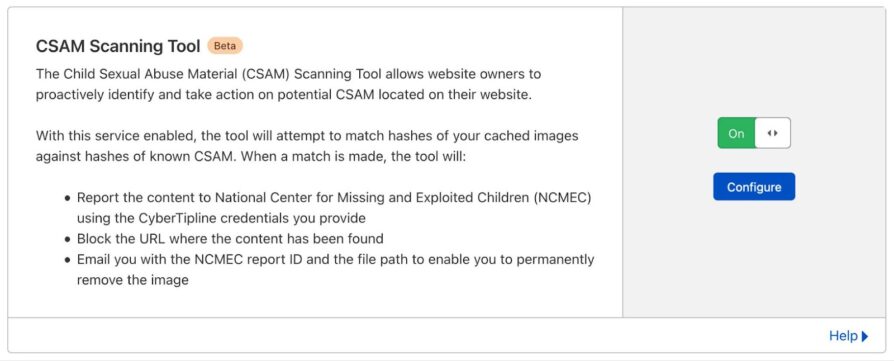The width and height of the screenshot is (894, 361).
Task: Click the remove the image line
Action: coord(132,280)
